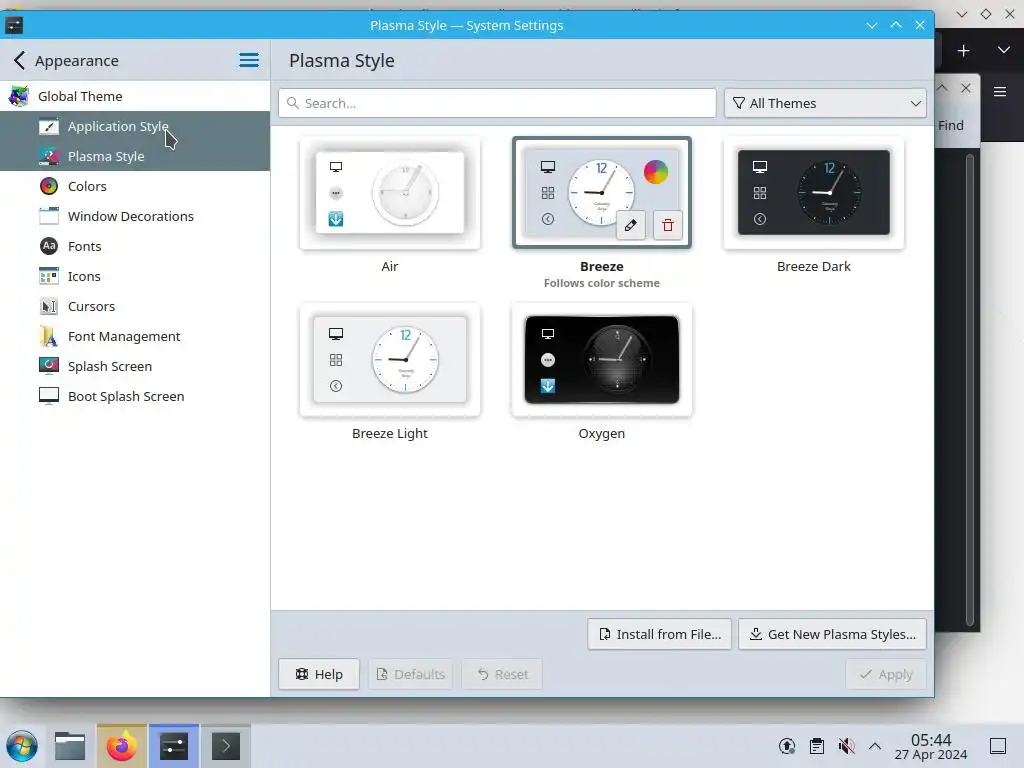Click the show desktop icon in taskbar
This screenshot has width=1024, height=768.
(998, 746)
